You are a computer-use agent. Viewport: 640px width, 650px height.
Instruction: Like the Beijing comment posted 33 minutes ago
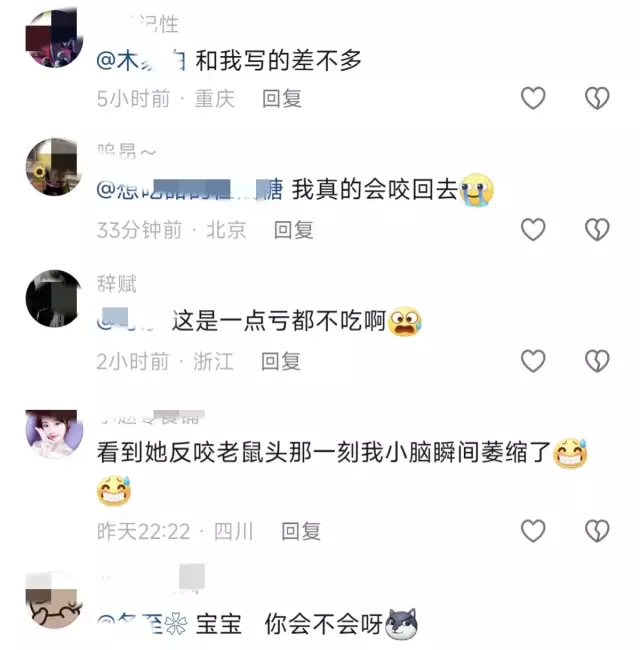point(533,230)
